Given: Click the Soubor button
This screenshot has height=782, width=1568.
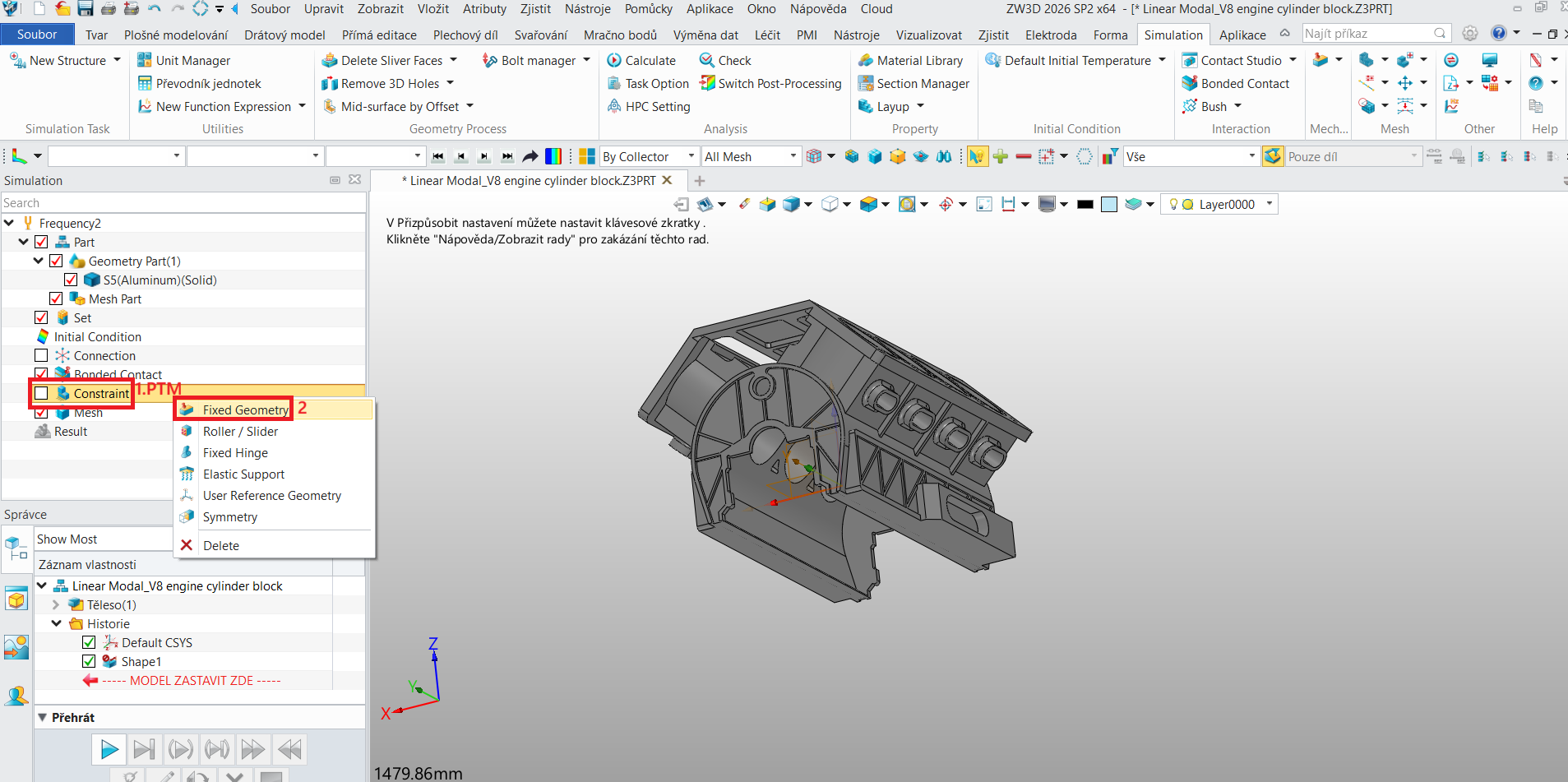Looking at the screenshot, I should 37,34.
